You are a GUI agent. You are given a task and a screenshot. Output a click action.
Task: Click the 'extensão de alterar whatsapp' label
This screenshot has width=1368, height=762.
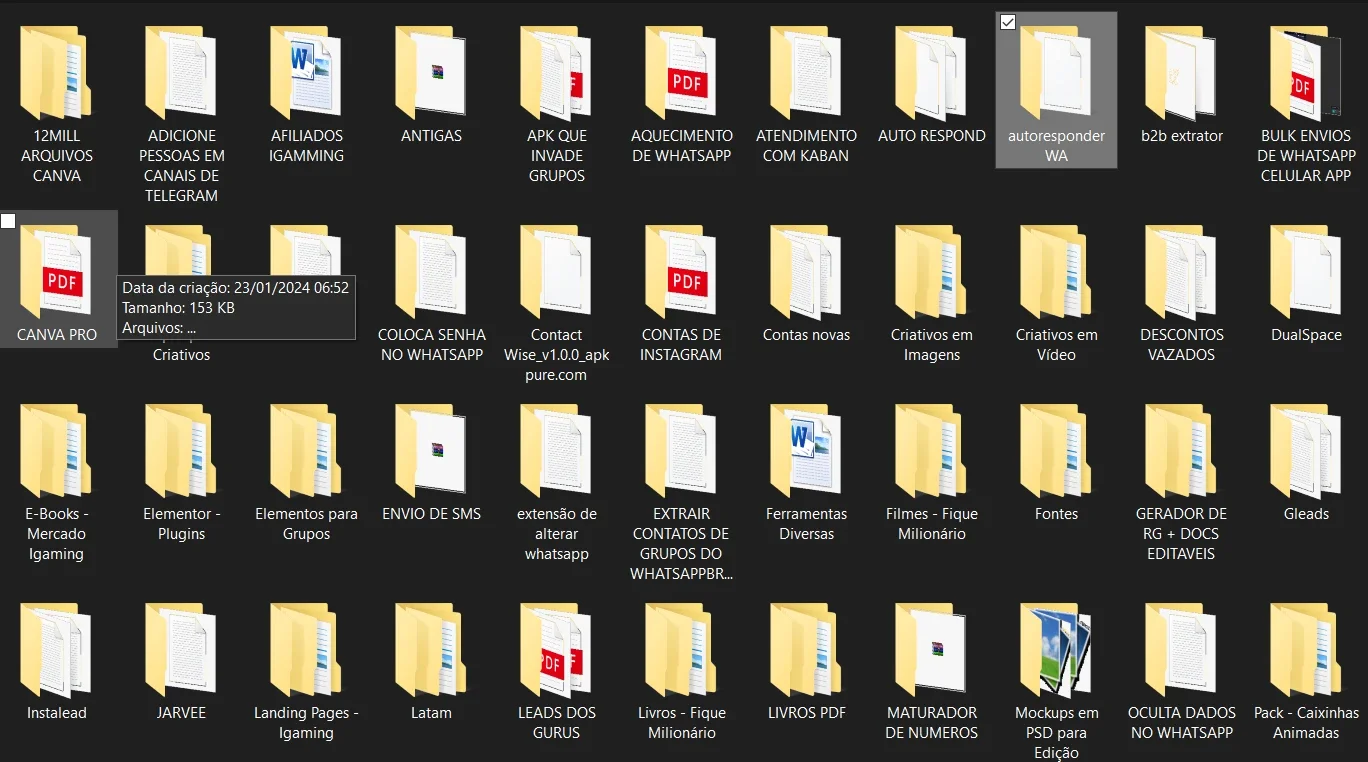pyautogui.click(x=556, y=534)
